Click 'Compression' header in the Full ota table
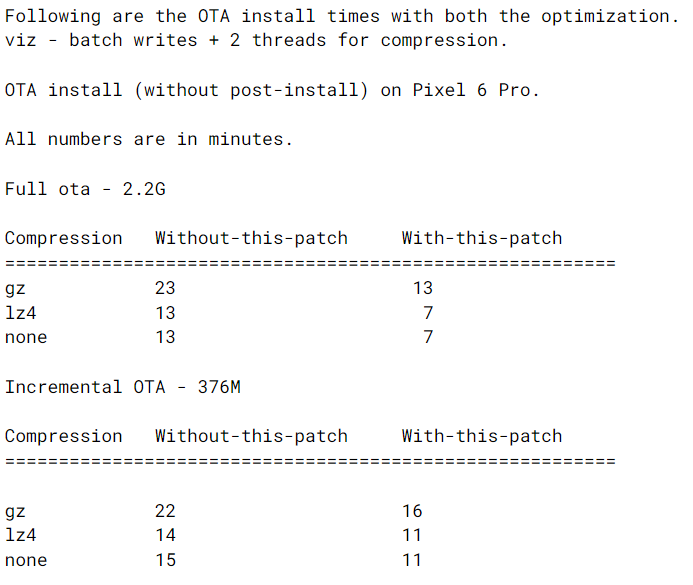 pyautogui.click(x=63, y=238)
